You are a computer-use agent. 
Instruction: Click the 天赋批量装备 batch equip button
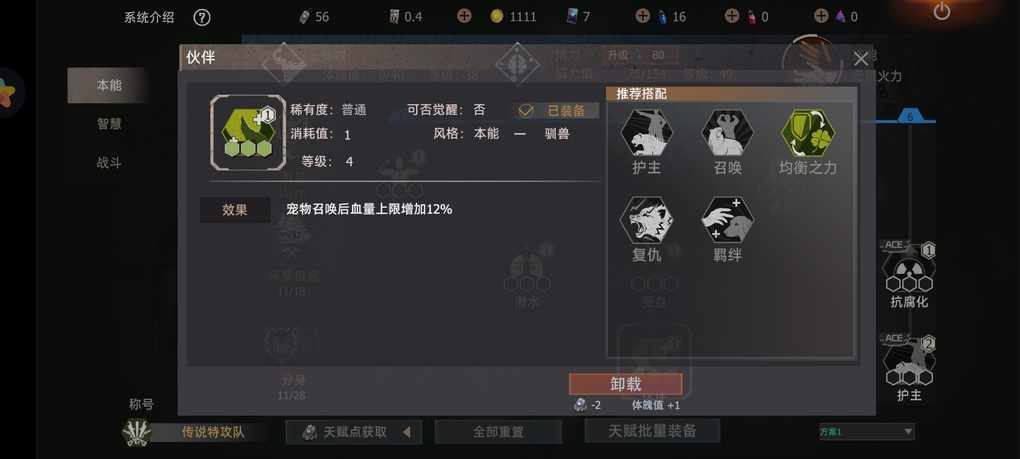click(x=652, y=430)
